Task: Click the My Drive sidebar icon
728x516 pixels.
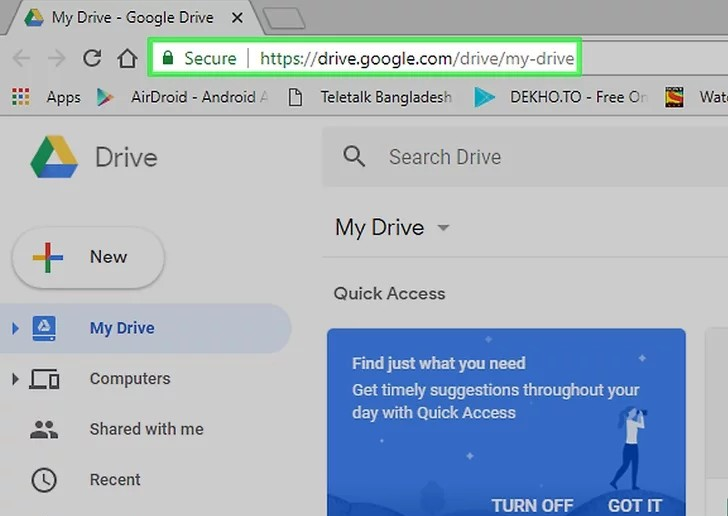Action: click(44, 328)
